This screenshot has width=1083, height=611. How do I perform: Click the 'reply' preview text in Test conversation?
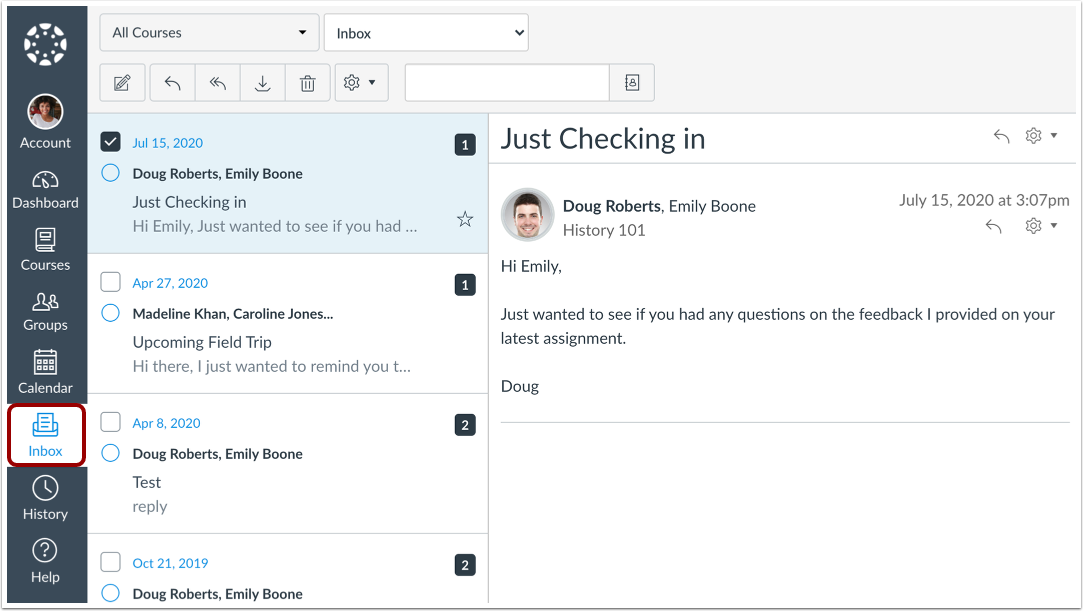coord(150,507)
